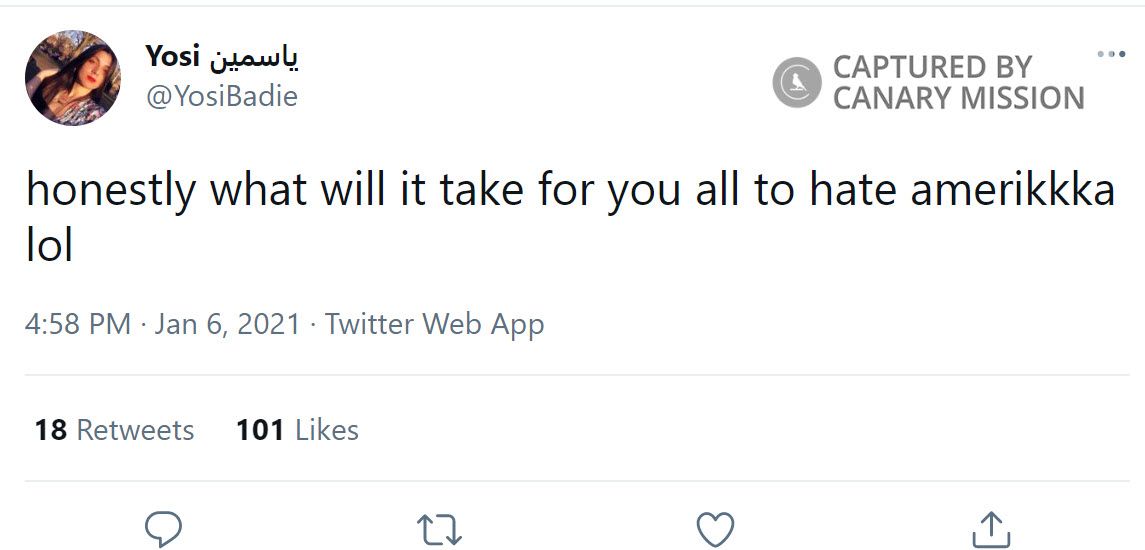Open the three-dot more options menu
Viewport: 1145px width, 550px height.
[1110, 54]
